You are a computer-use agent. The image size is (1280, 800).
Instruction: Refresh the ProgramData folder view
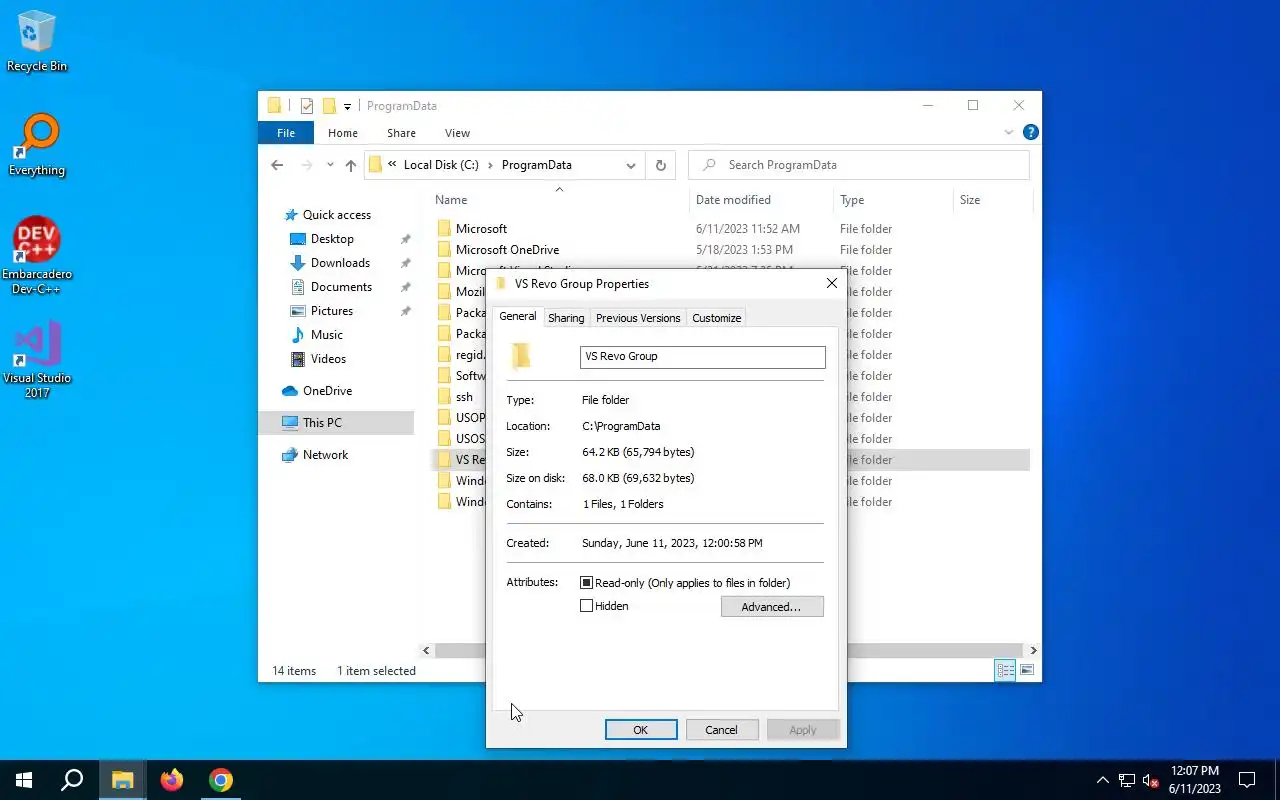[660, 165]
